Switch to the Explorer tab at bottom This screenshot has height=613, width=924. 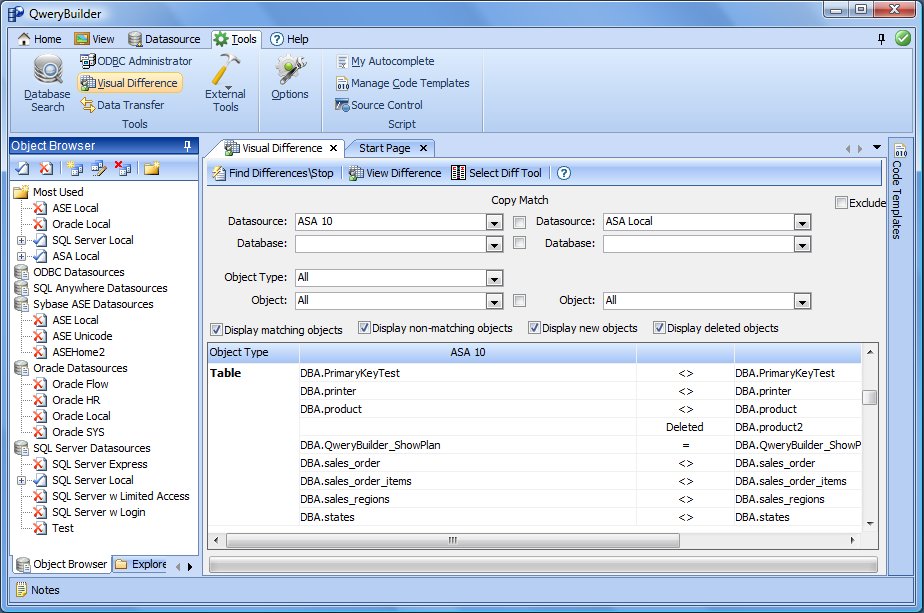pyautogui.click(x=141, y=564)
